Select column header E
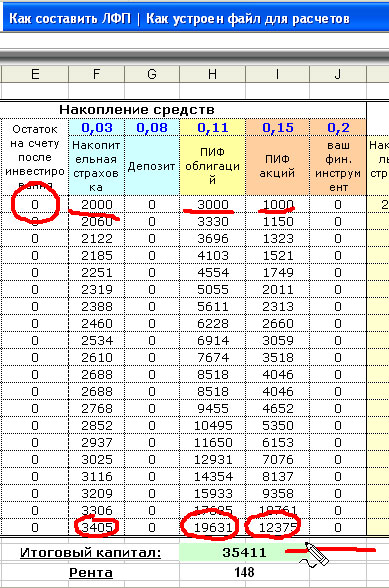Image resolution: width=389 pixels, height=588 pixels. click(x=35, y=74)
